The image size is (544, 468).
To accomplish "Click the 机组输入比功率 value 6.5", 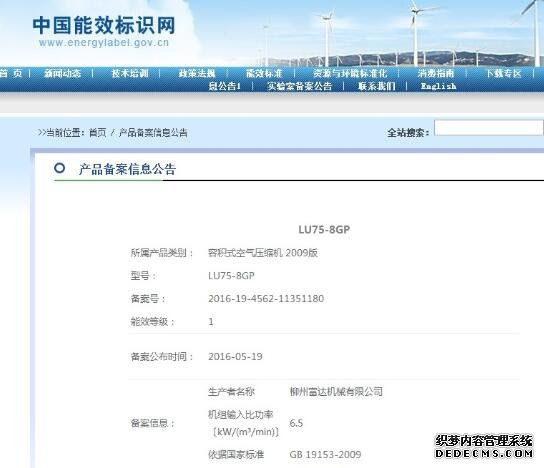I will click(296, 423).
